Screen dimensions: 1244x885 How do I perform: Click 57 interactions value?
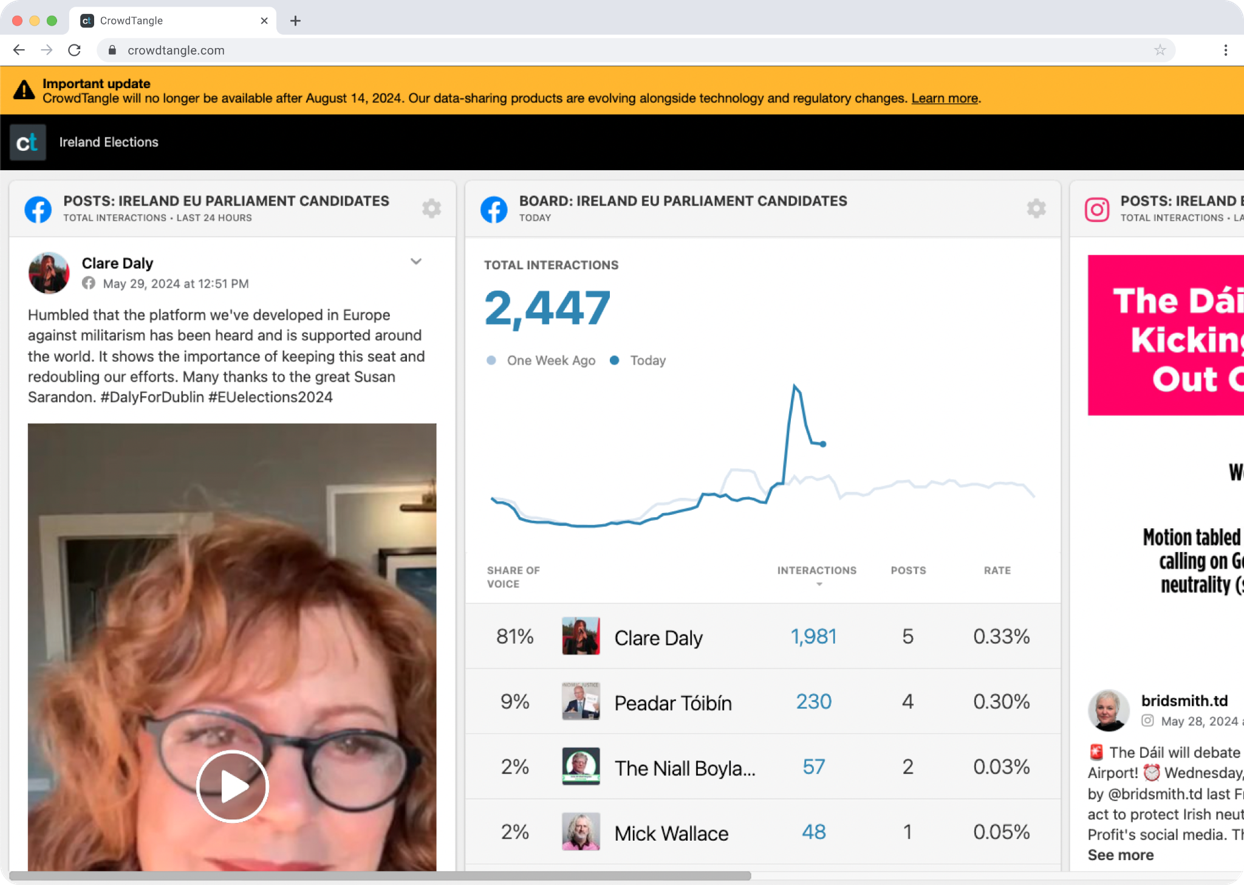coord(814,767)
